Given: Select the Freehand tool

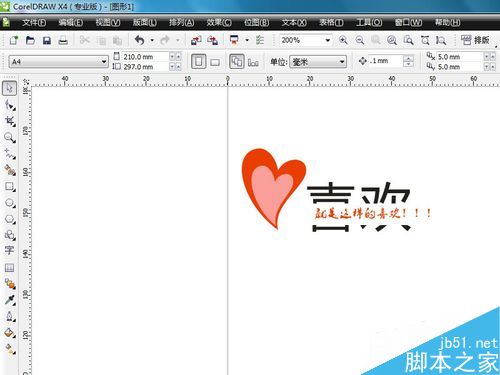Looking at the screenshot, I should (x=9, y=154).
